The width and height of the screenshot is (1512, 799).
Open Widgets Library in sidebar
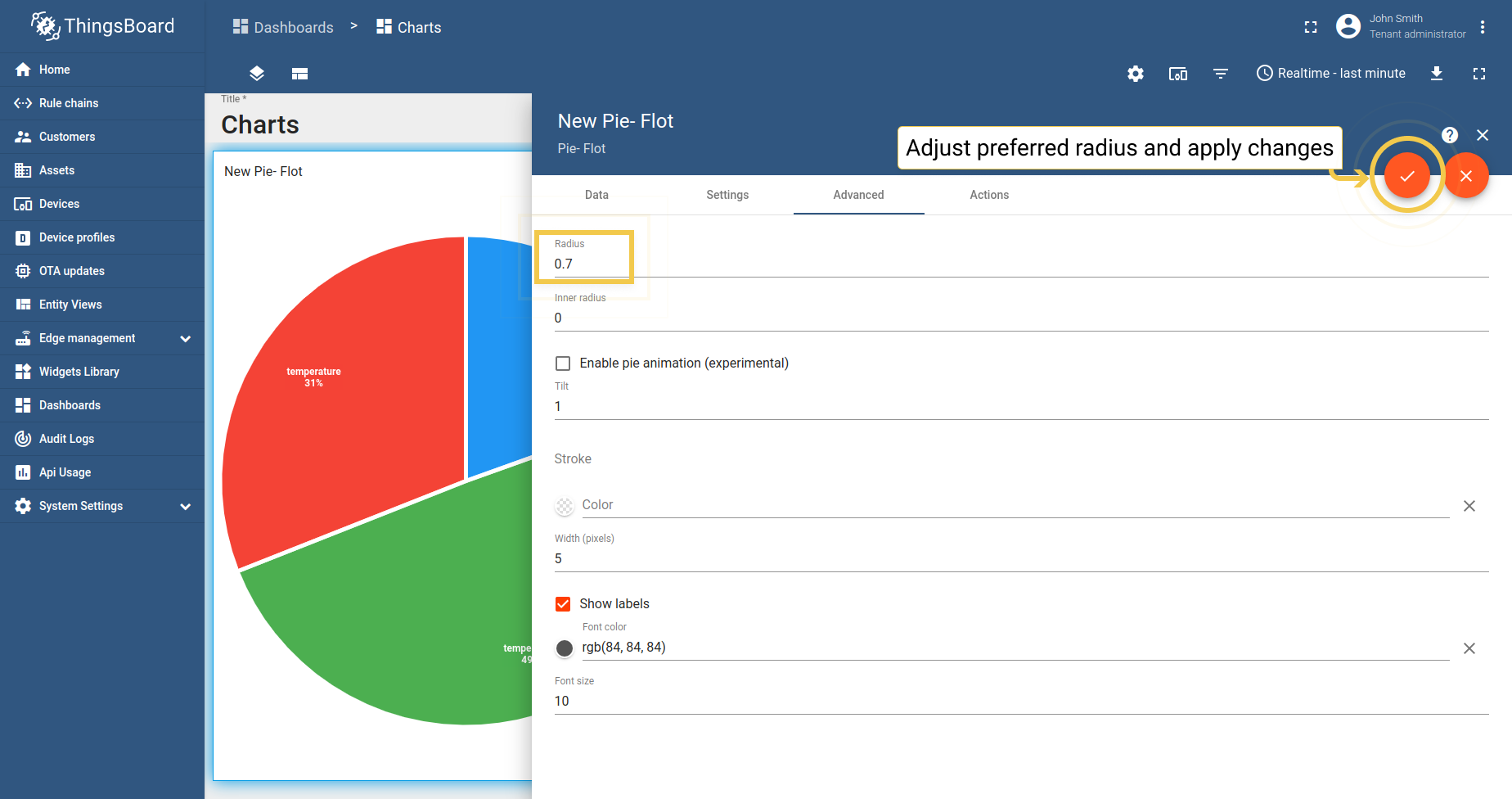tap(79, 372)
